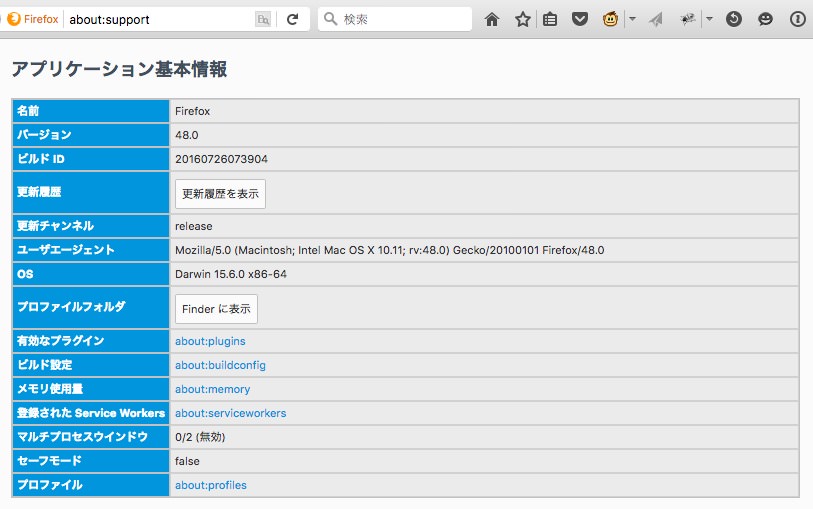The height and width of the screenshot is (509, 813).
Task: Open the about:profiles link
Action: (x=211, y=485)
